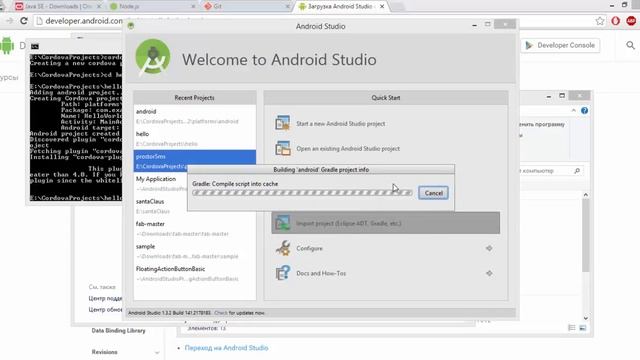Image resolution: width=640 pixels, height=360 pixels.
Task: Click the Open an existing project icon
Action: (282, 149)
